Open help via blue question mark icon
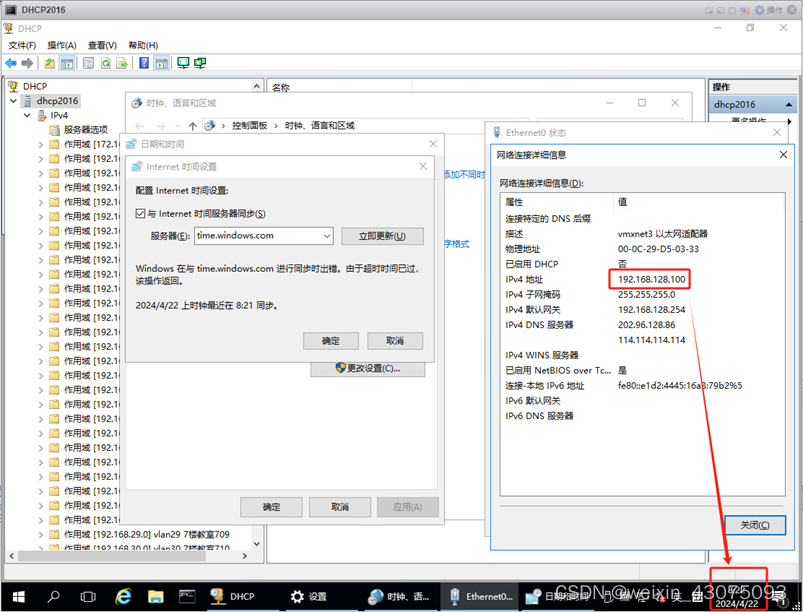This screenshot has height=612, width=803. point(144,63)
